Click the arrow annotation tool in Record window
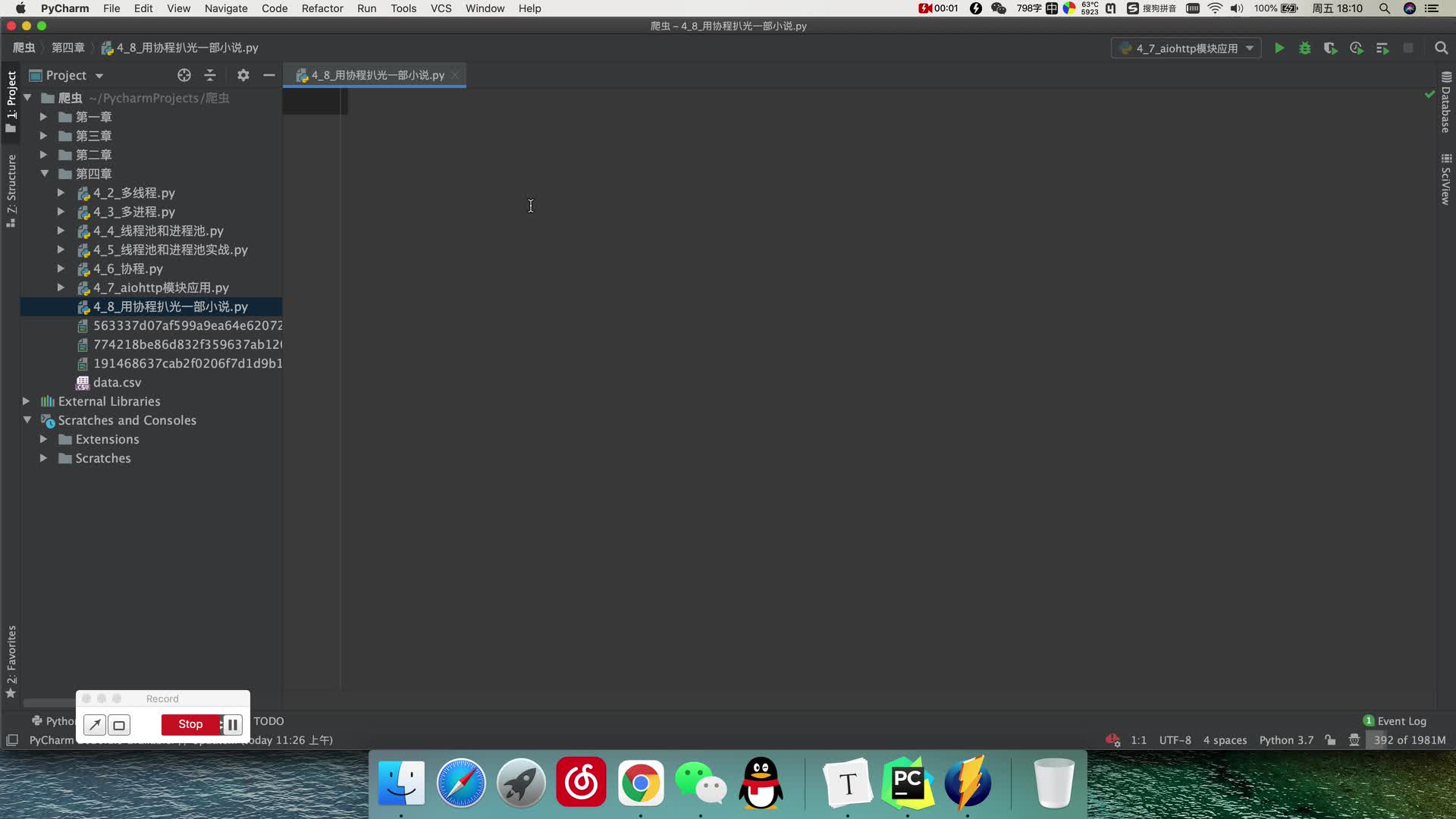The width and height of the screenshot is (1456, 819). tap(94, 725)
